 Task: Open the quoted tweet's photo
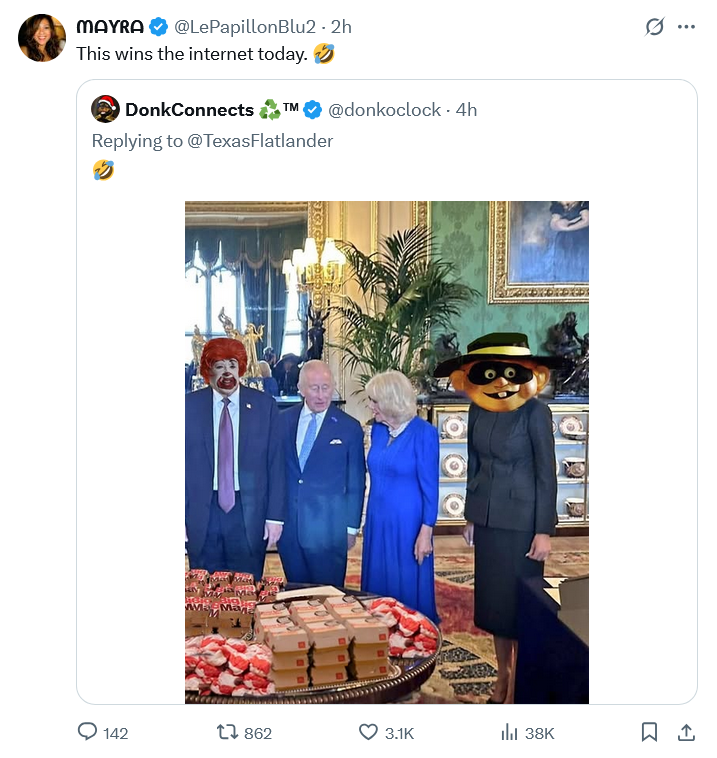pos(387,452)
